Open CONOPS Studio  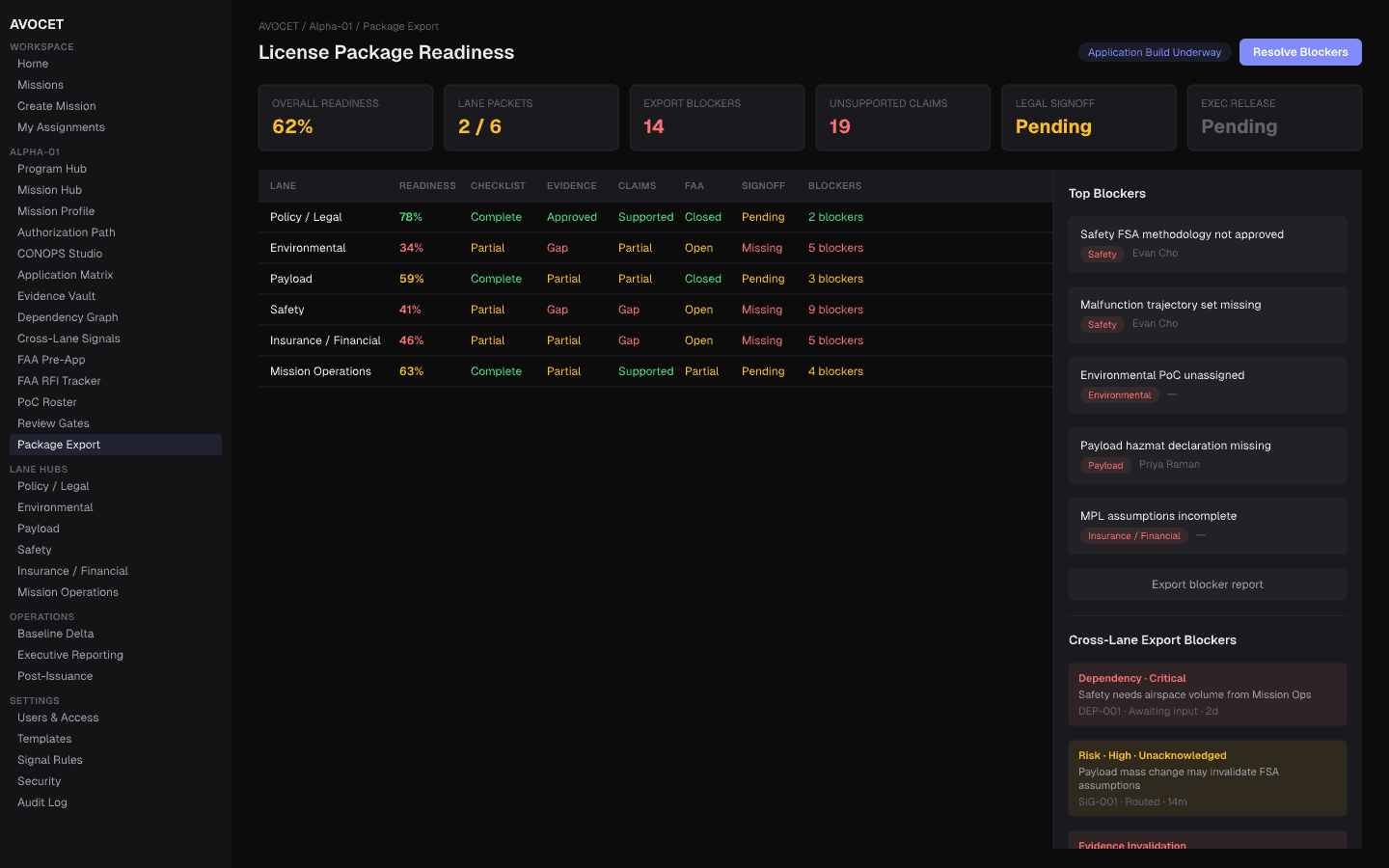point(116,254)
